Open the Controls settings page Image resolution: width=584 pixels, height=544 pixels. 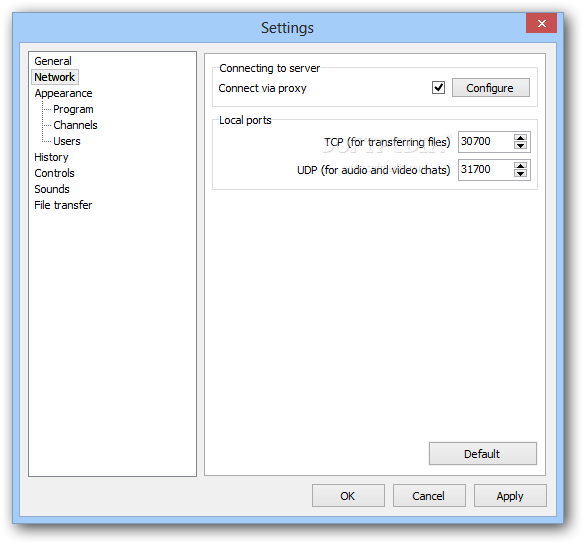(54, 173)
